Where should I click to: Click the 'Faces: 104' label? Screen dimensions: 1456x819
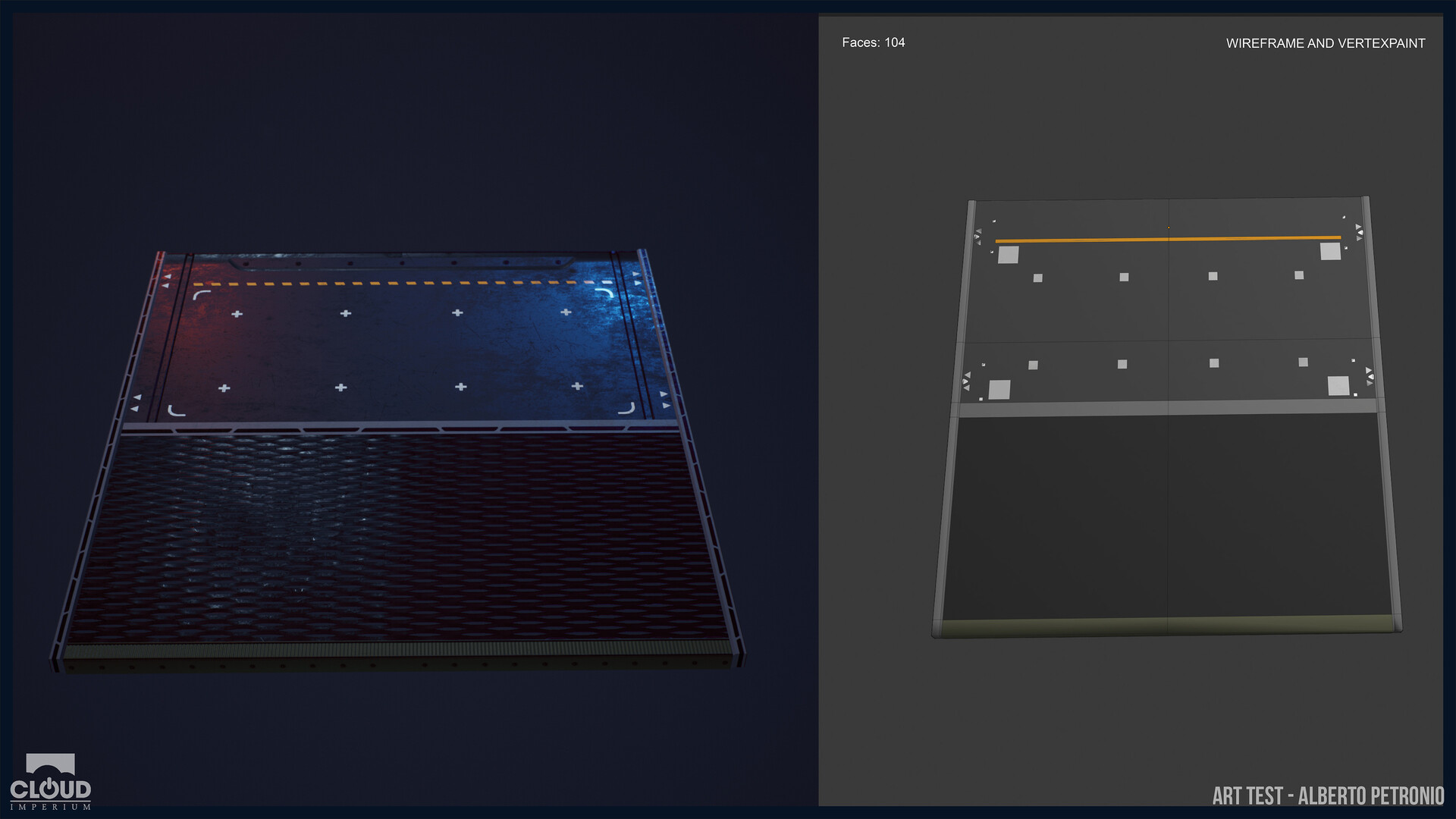(873, 42)
